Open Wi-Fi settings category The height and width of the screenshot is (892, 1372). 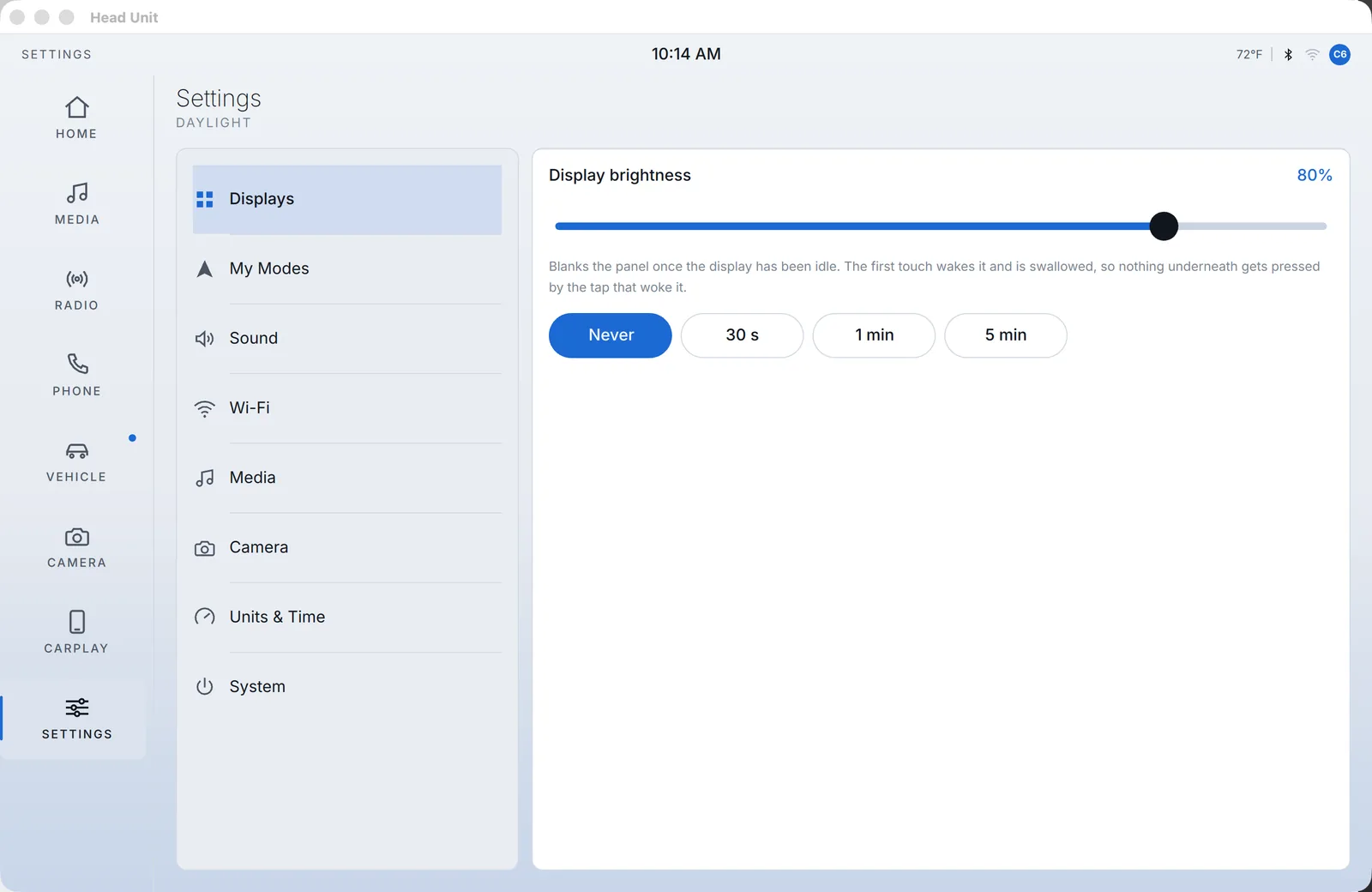point(347,407)
